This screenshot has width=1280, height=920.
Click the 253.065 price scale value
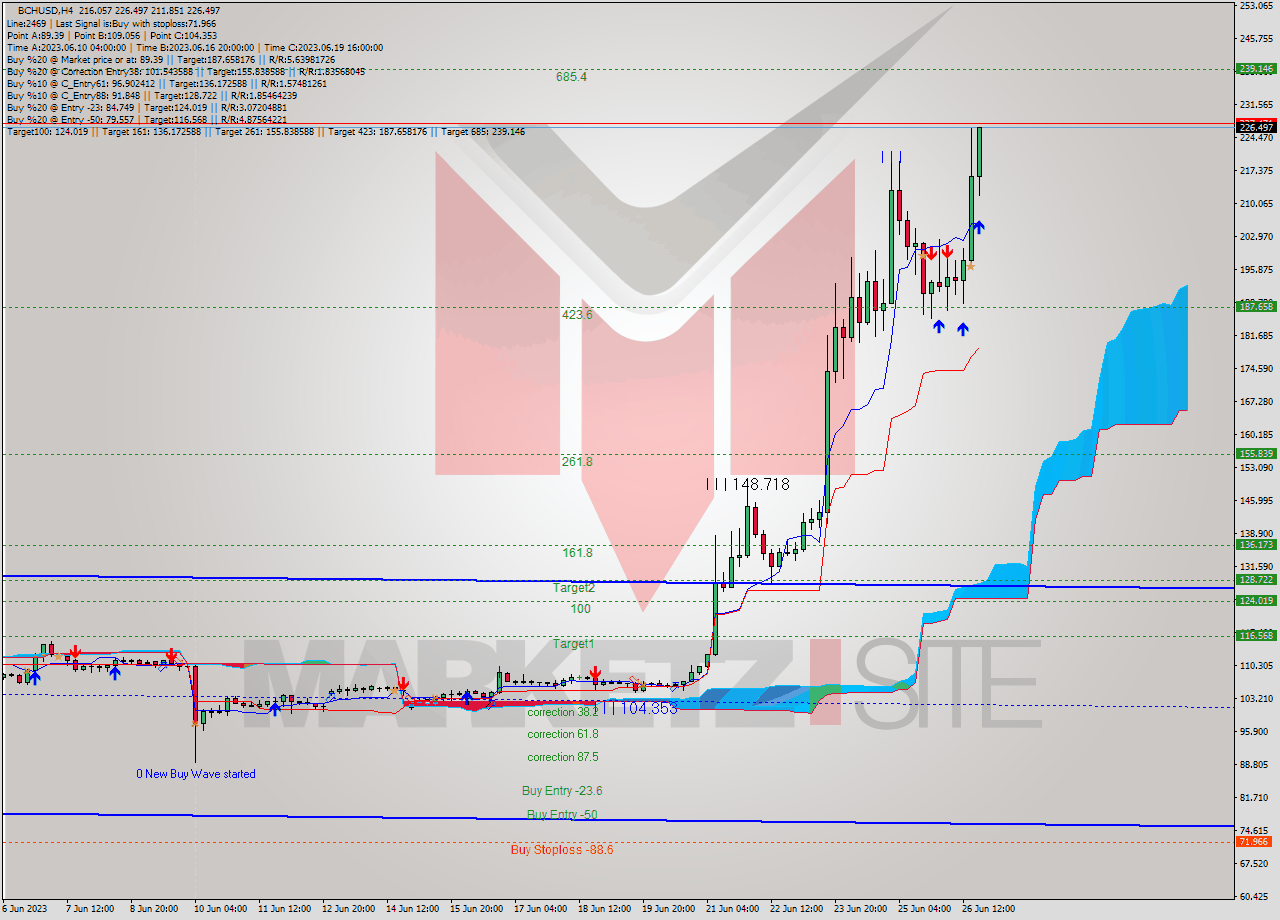(x=1256, y=6)
